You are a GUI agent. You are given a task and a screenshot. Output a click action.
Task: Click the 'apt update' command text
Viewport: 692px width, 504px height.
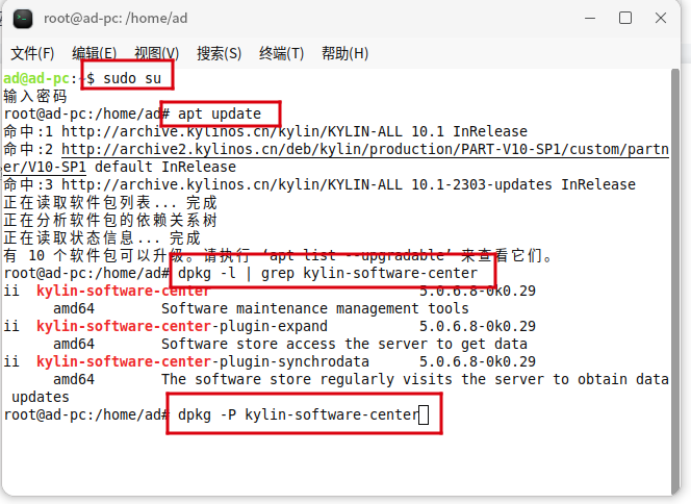click(219, 114)
